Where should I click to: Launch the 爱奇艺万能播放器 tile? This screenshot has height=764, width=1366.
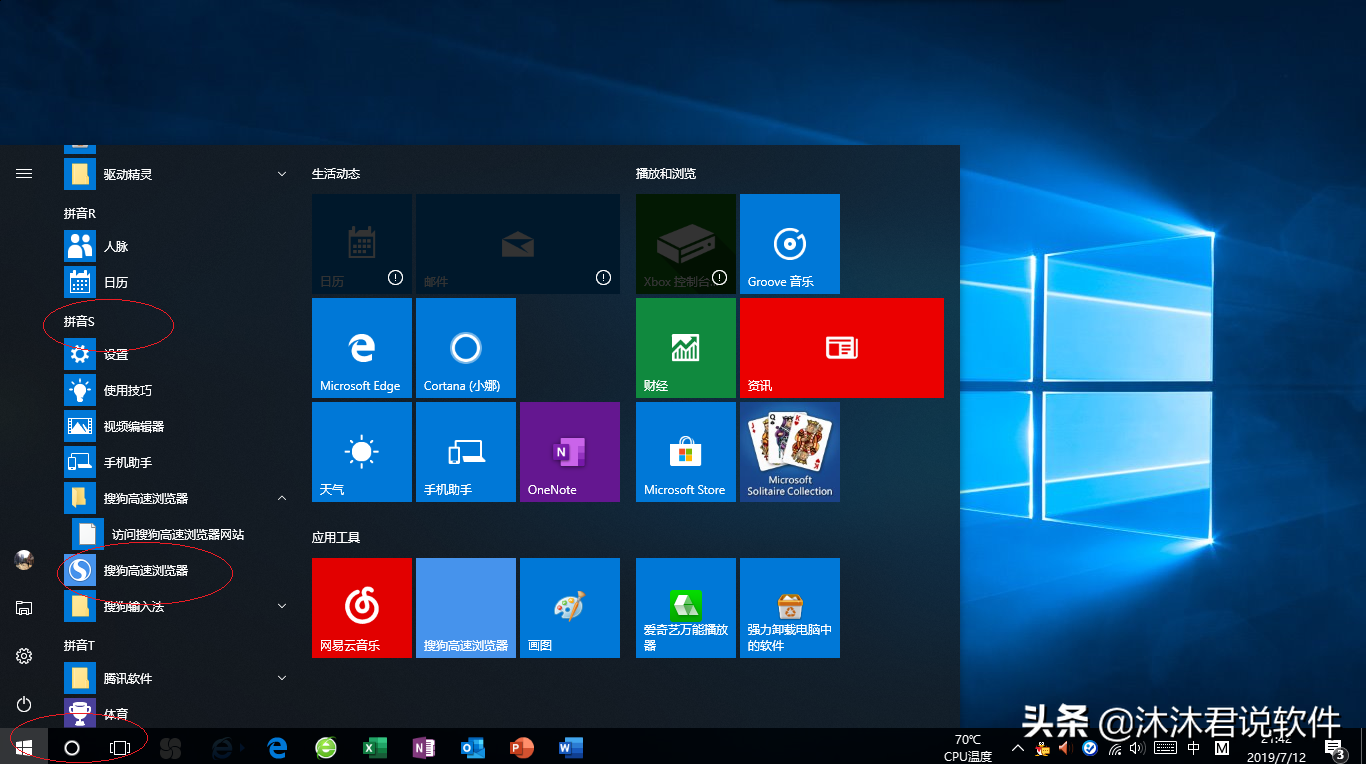tap(685, 607)
